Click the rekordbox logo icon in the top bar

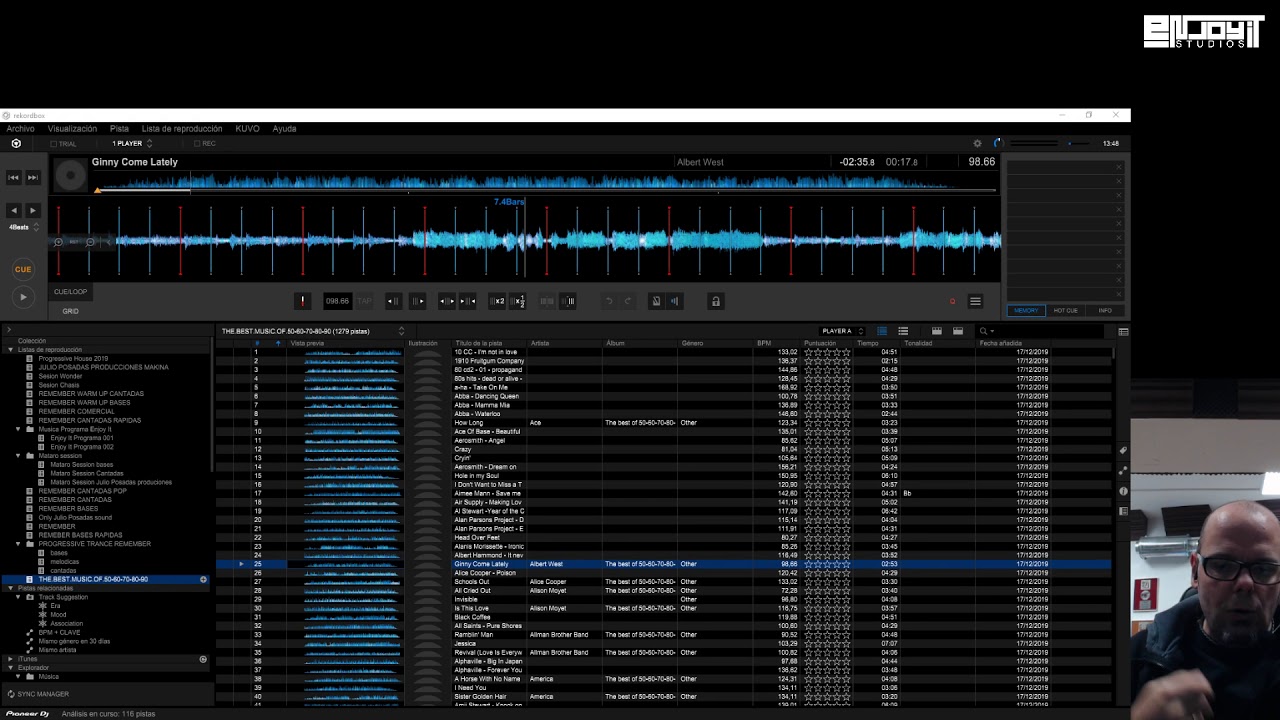pos(16,143)
